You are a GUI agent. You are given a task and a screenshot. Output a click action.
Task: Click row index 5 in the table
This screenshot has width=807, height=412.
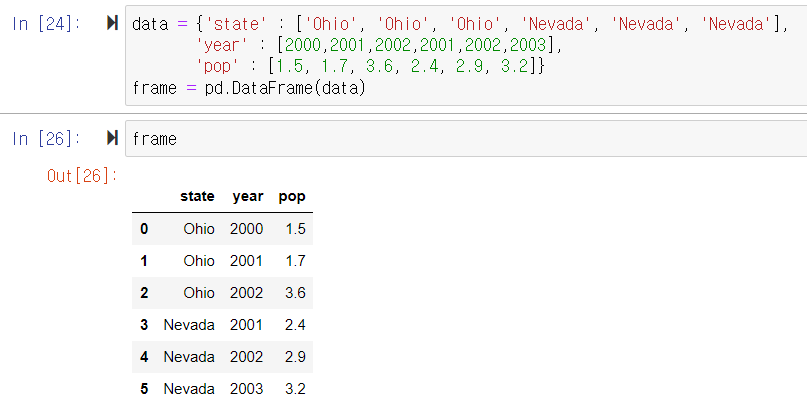(x=144, y=388)
